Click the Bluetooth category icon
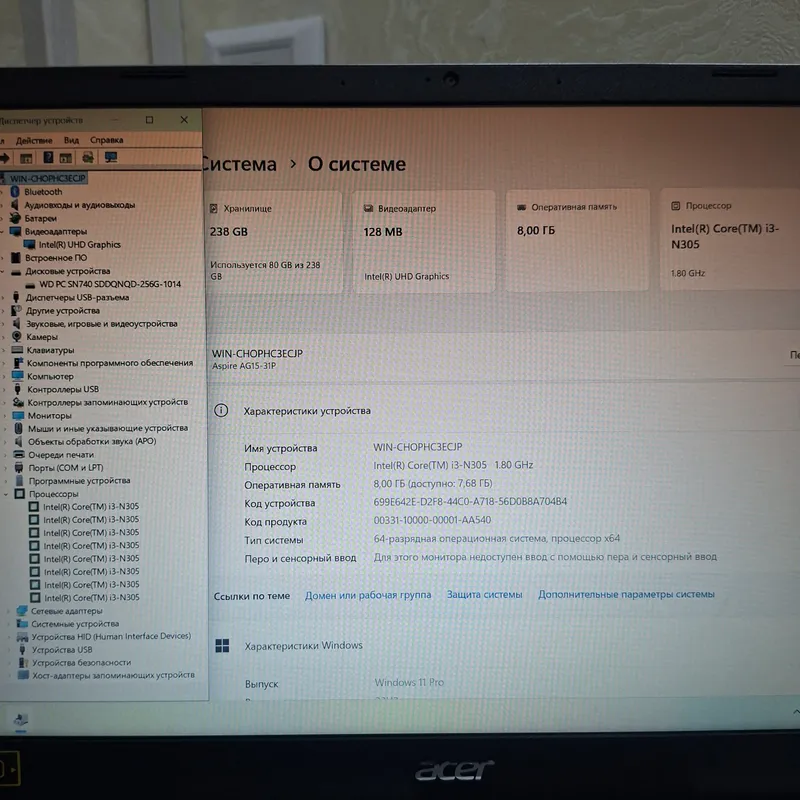The height and width of the screenshot is (800, 800). (15, 191)
